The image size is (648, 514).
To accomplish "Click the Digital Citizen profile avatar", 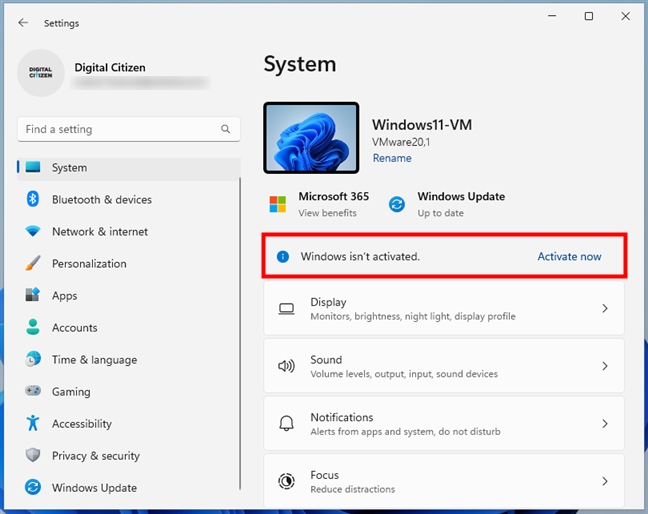I will click(x=40, y=73).
